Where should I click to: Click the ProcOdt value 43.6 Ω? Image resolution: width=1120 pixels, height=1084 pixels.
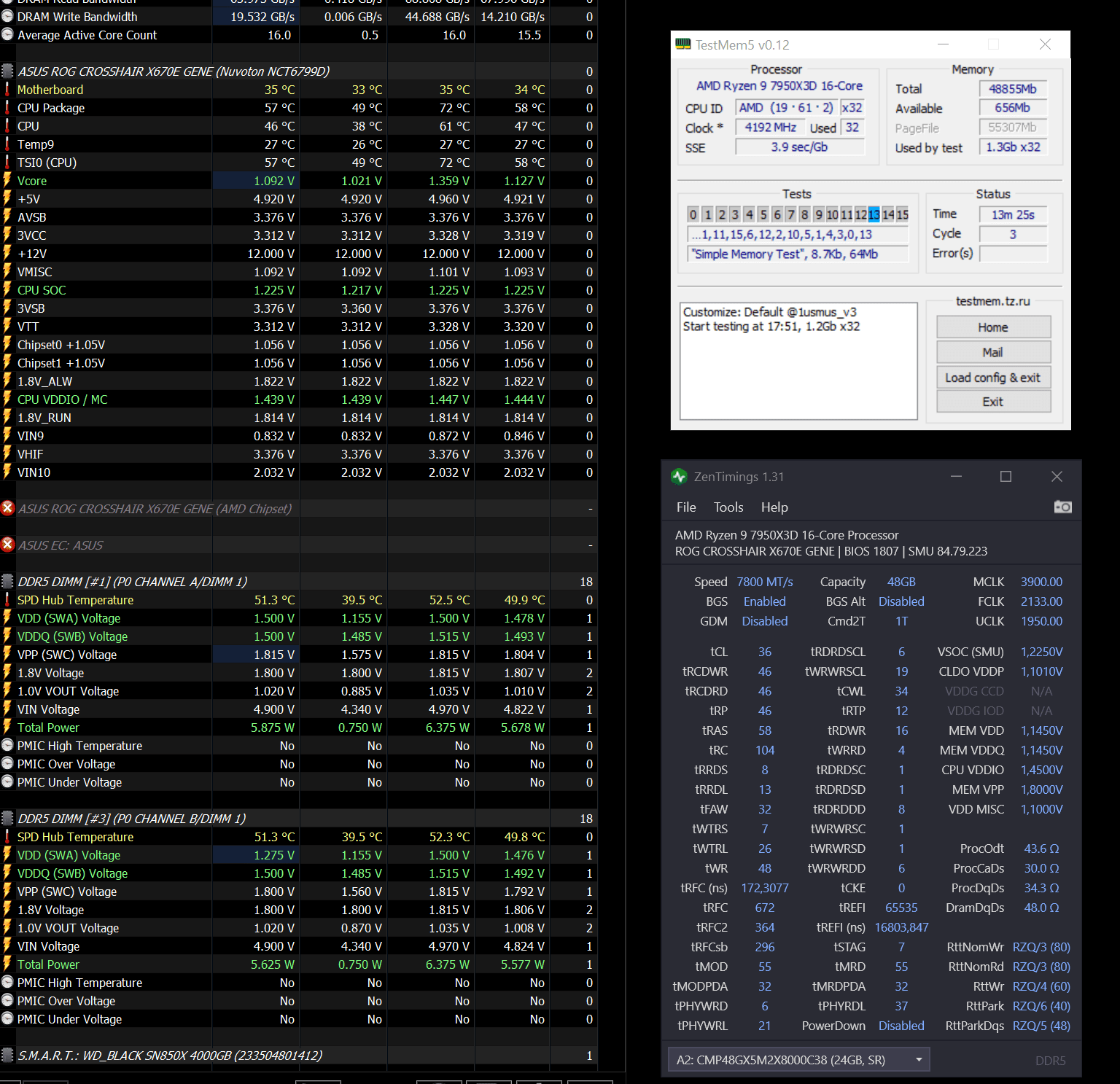click(1041, 849)
